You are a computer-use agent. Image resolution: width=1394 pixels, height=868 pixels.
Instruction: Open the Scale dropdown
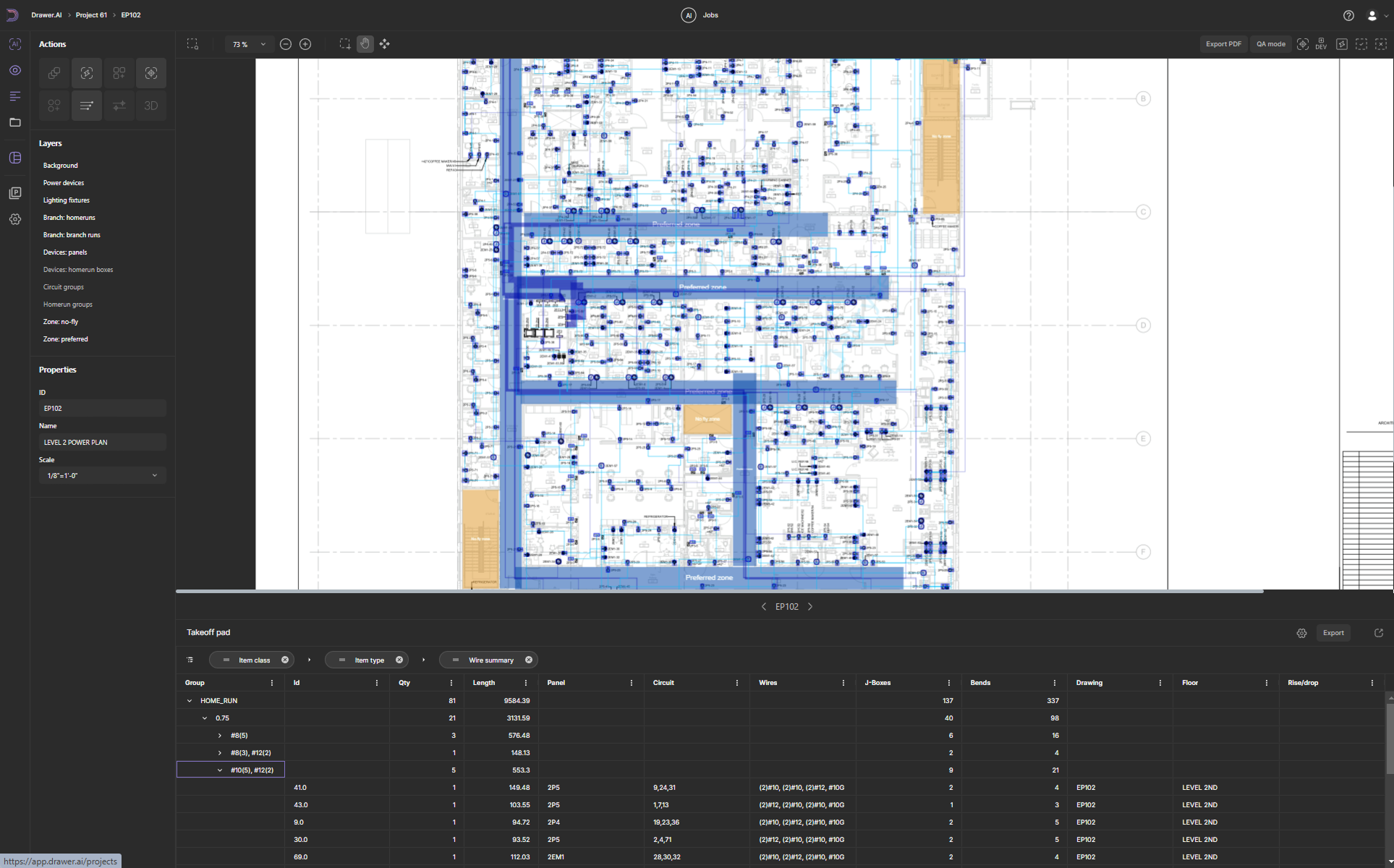tap(102, 475)
